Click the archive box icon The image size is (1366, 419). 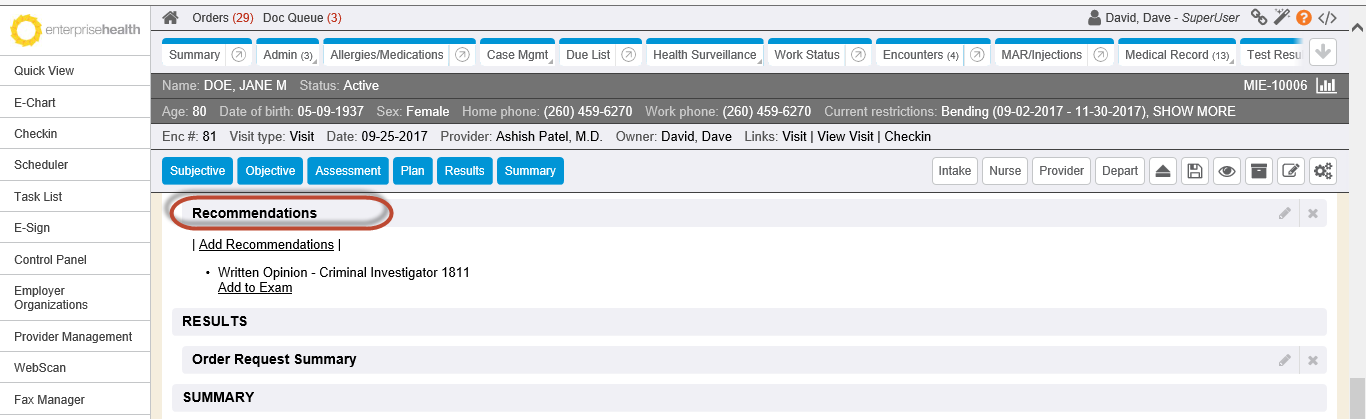click(1259, 171)
